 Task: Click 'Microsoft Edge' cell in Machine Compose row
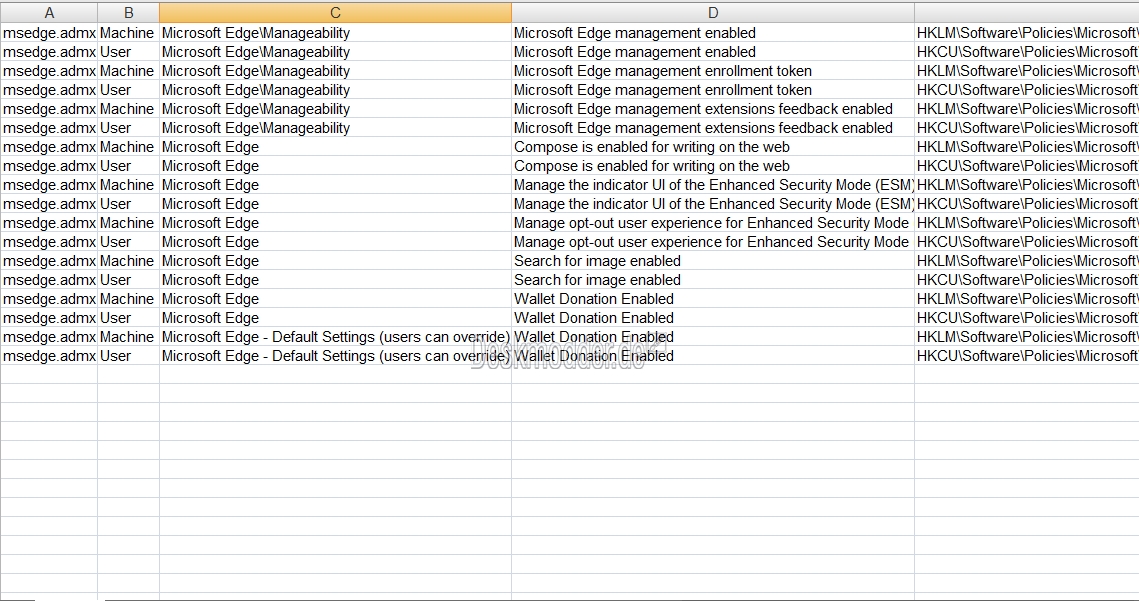coord(335,146)
